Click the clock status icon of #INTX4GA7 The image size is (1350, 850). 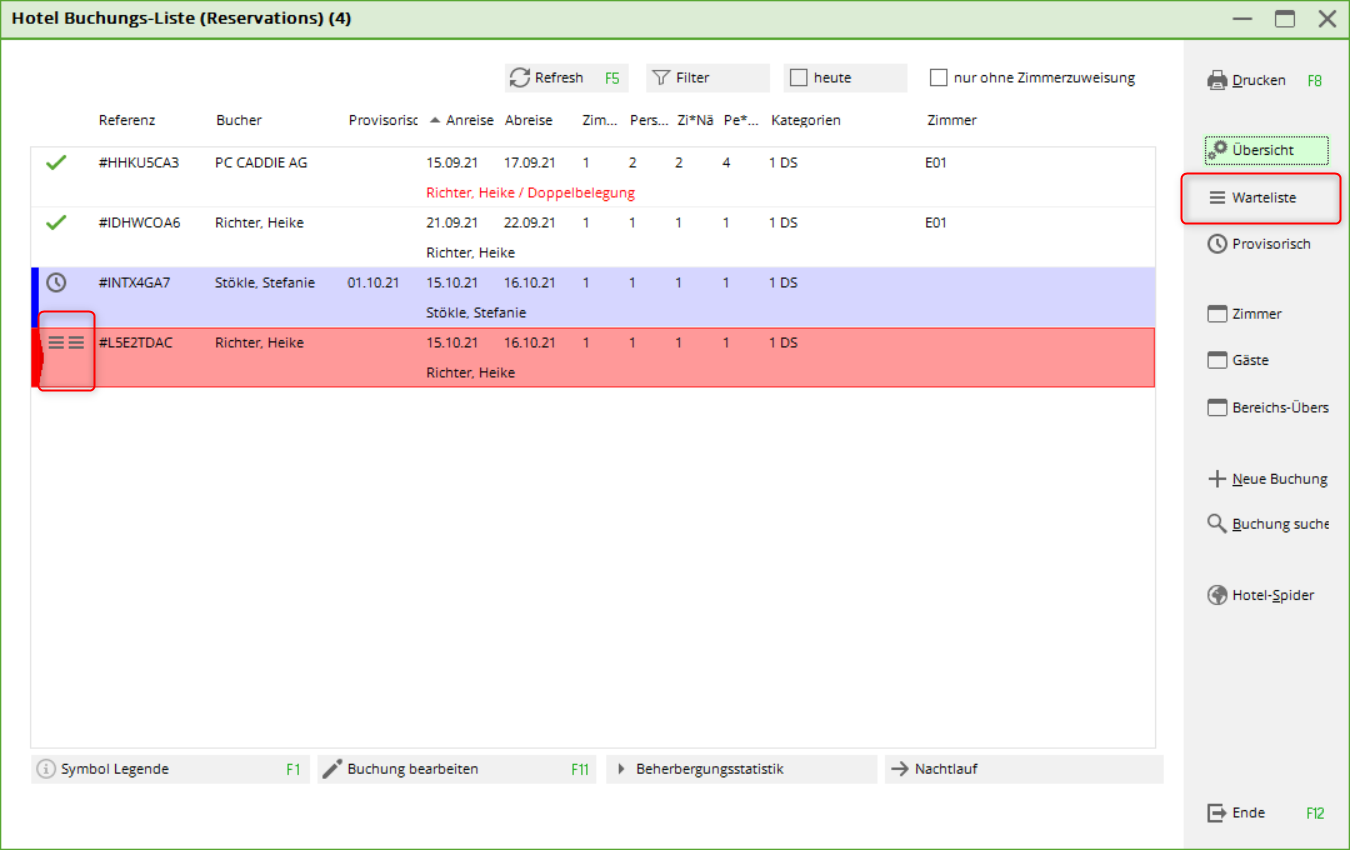point(56,283)
